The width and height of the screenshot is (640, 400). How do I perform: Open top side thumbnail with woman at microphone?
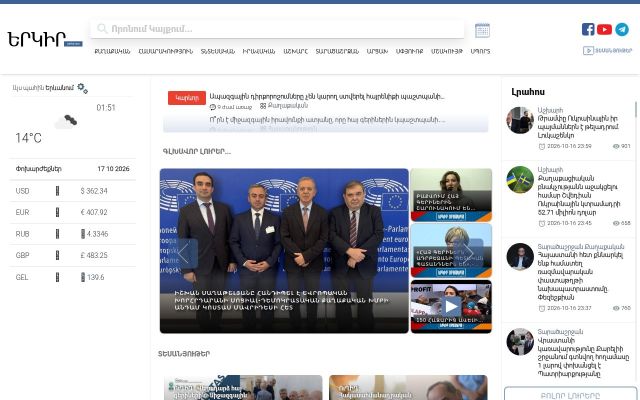[x=451, y=195]
